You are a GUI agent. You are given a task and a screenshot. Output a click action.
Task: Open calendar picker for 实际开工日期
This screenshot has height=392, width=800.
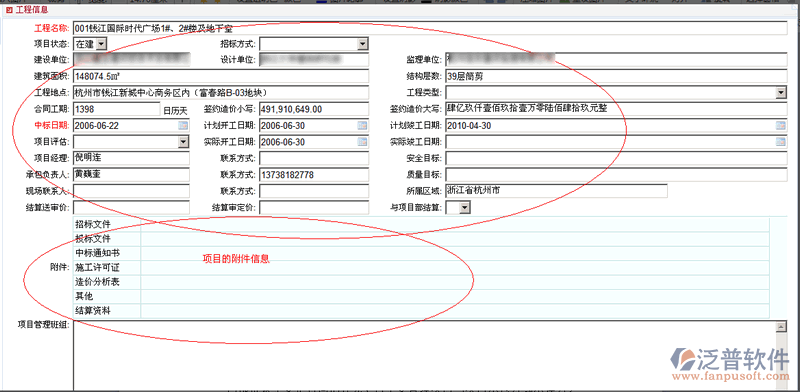(x=362, y=142)
